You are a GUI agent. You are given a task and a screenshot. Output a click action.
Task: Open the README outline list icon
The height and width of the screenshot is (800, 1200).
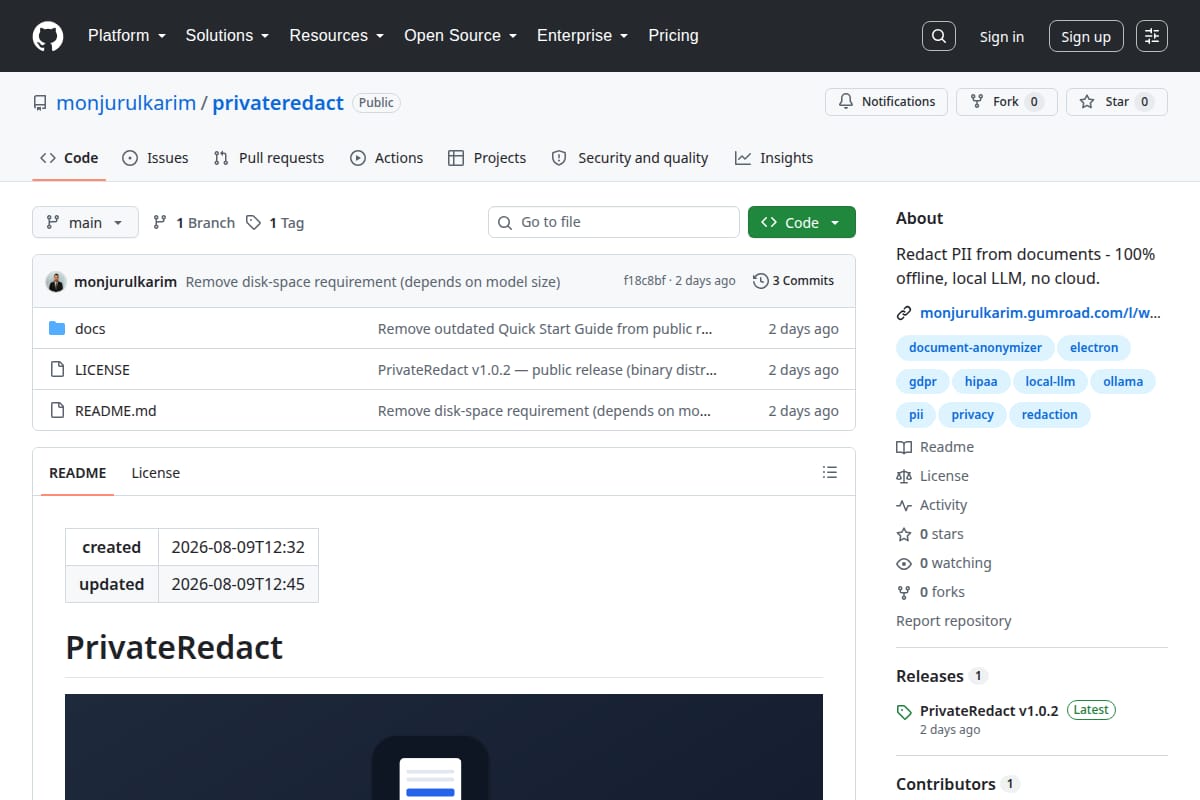(x=829, y=472)
